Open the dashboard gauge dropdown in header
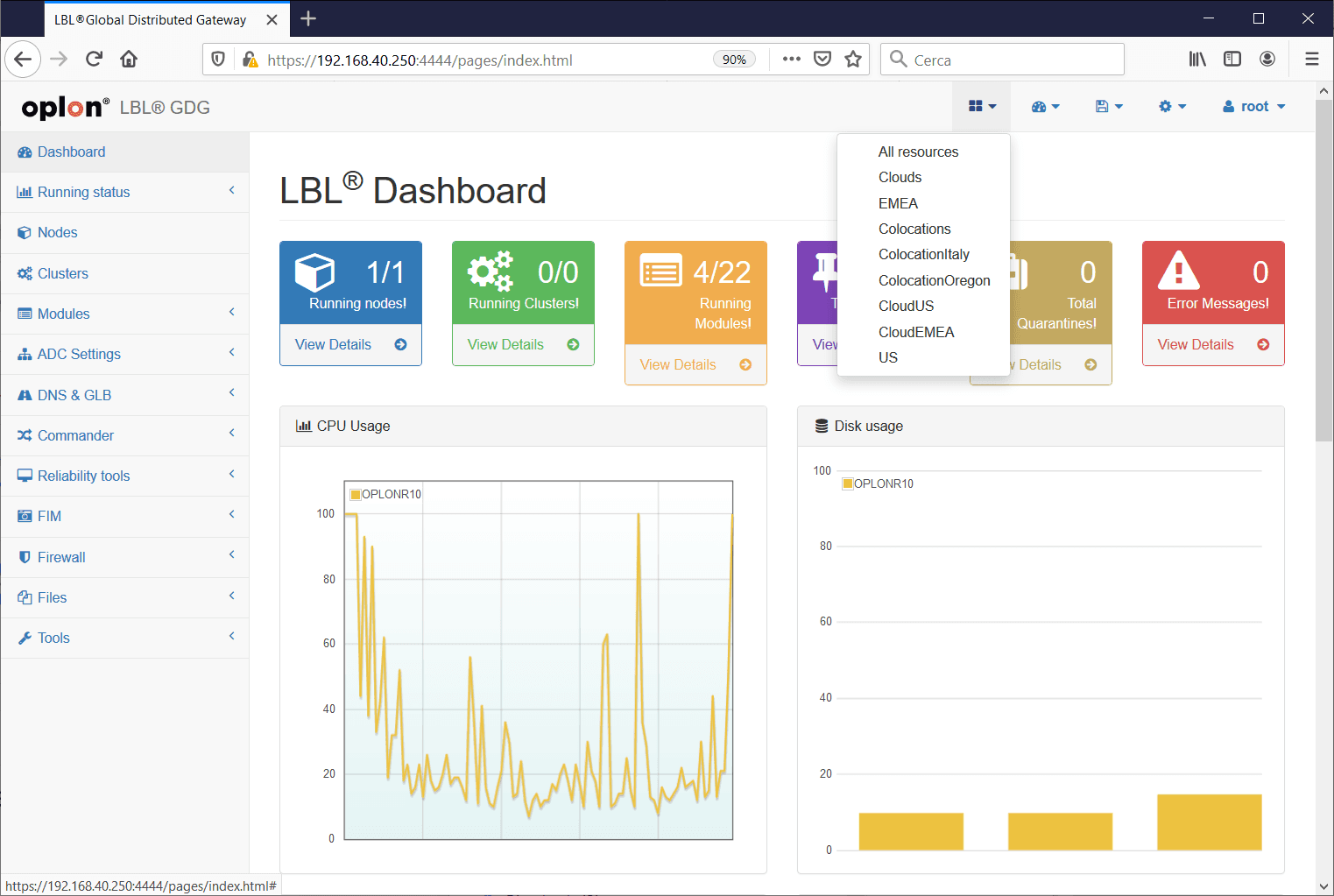1334x896 pixels. coord(1045,106)
